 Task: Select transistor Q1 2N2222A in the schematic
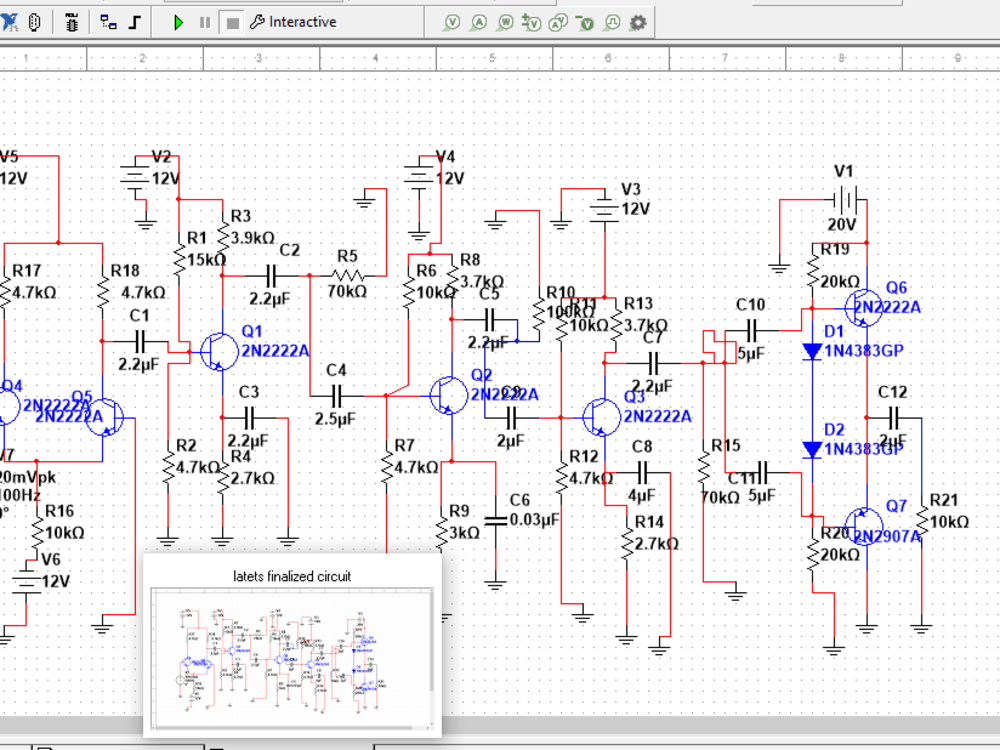[x=218, y=352]
